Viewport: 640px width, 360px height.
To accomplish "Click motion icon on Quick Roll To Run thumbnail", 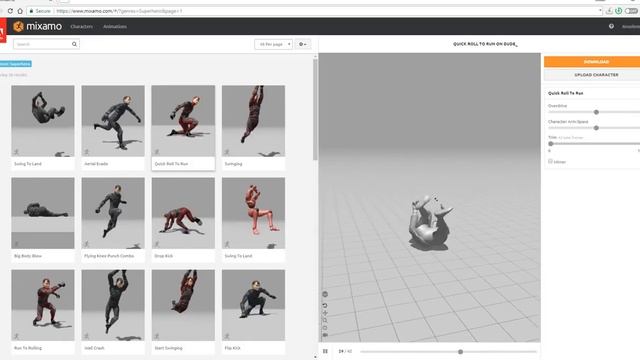I will pyautogui.click(x=157, y=152).
